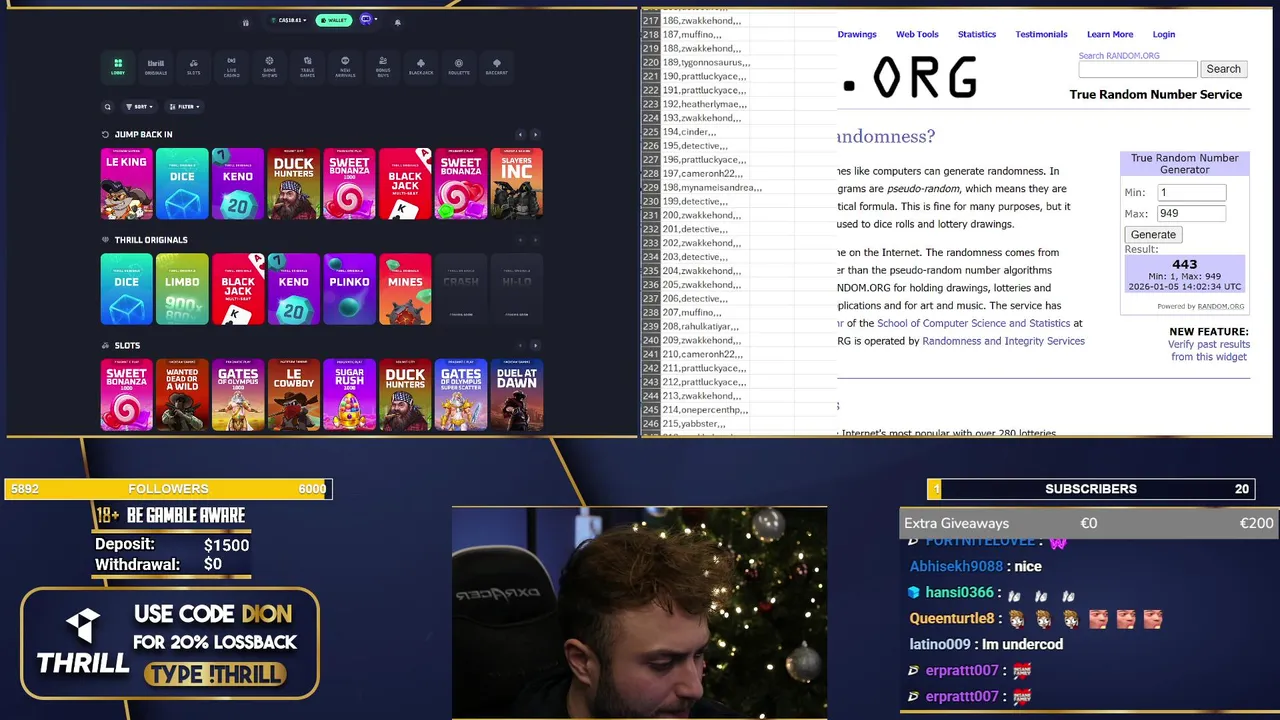Open Learn More menu on RANDOM.ORG
The height and width of the screenshot is (720, 1280).
point(1110,34)
